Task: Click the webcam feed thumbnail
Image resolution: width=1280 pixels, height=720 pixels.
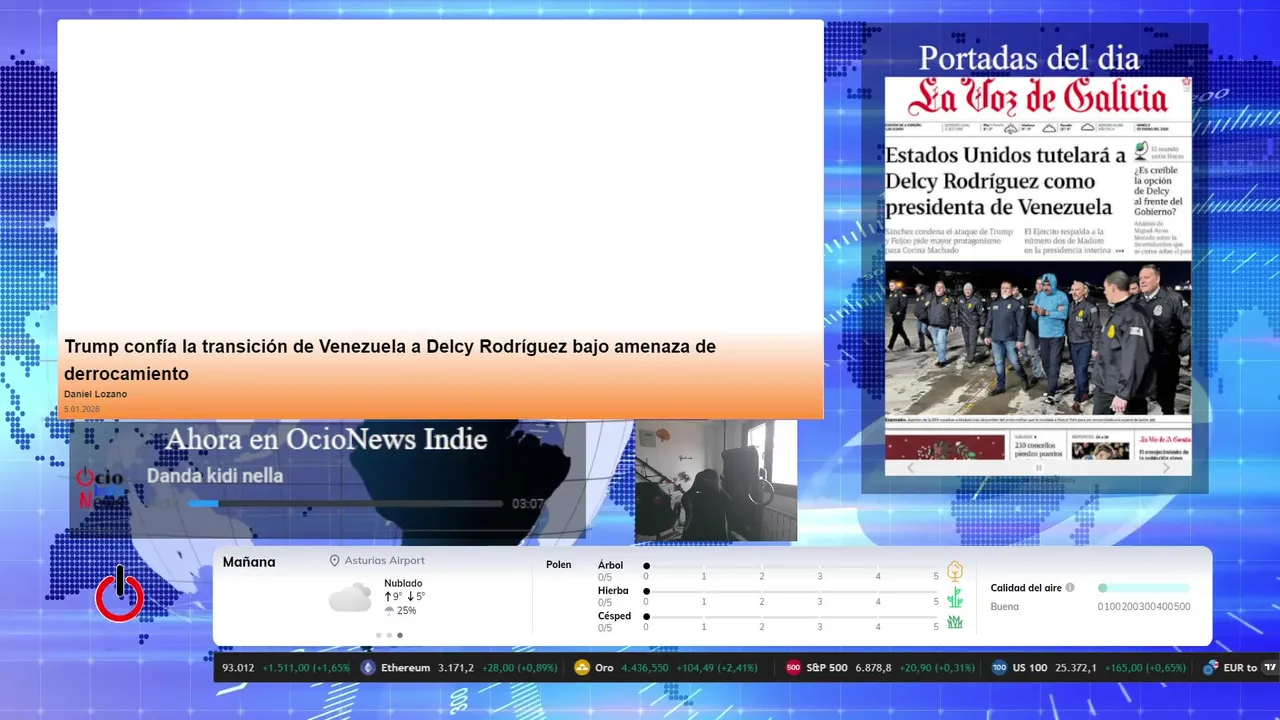Action: click(716, 481)
